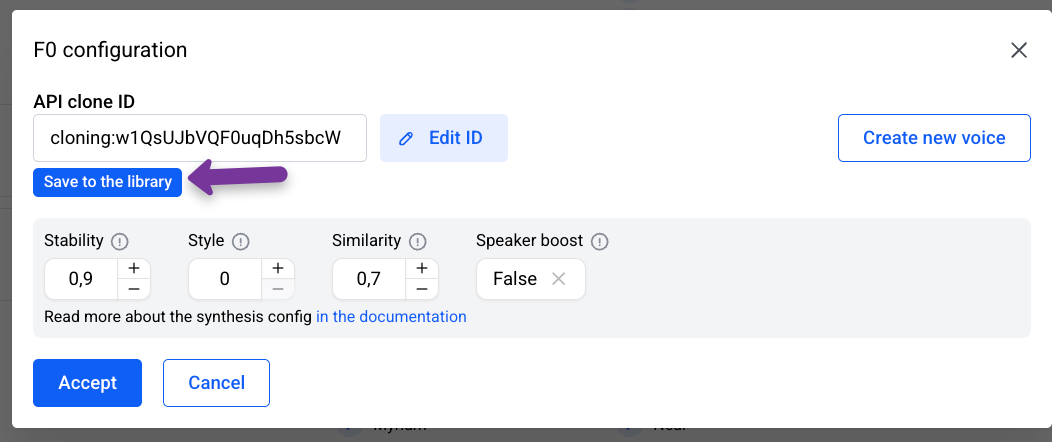Viewport: 1052px width, 442px height.
Task: Clear Speaker boost value with X icon
Action: pyautogui.click(x=558, y=279)
